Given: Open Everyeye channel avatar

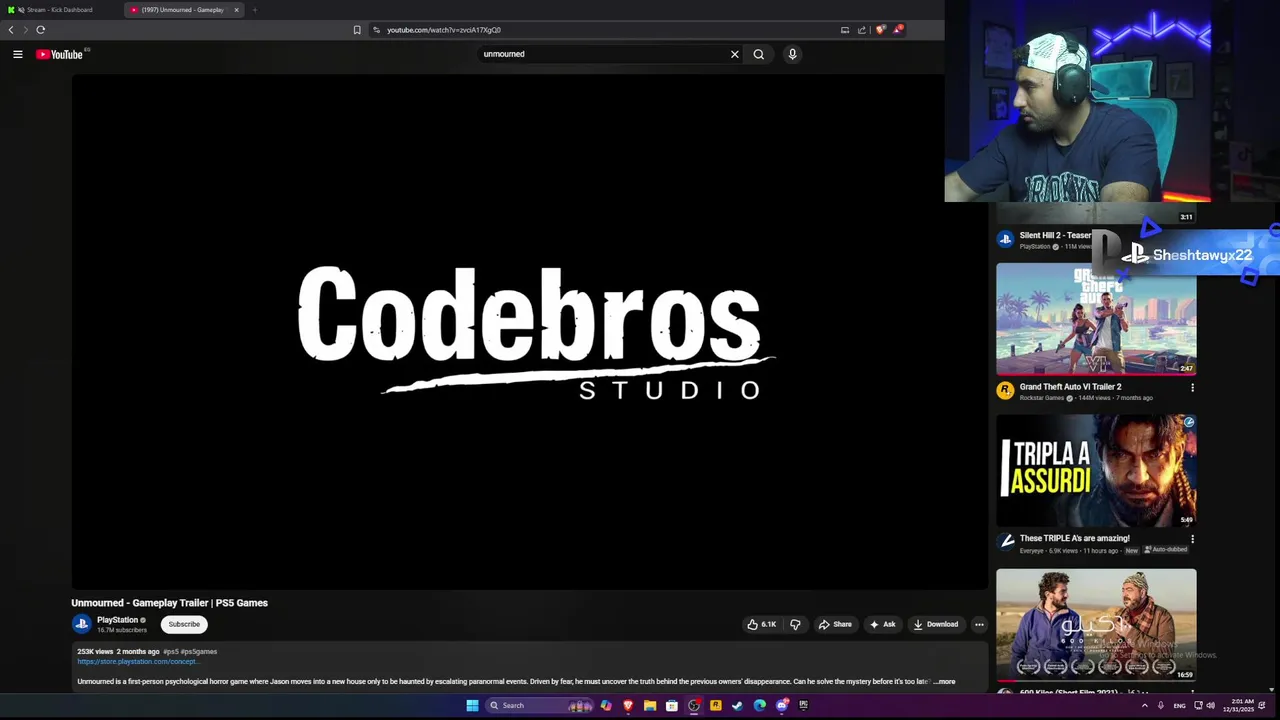Looking at the screenshot, I should coord(1005,543).
